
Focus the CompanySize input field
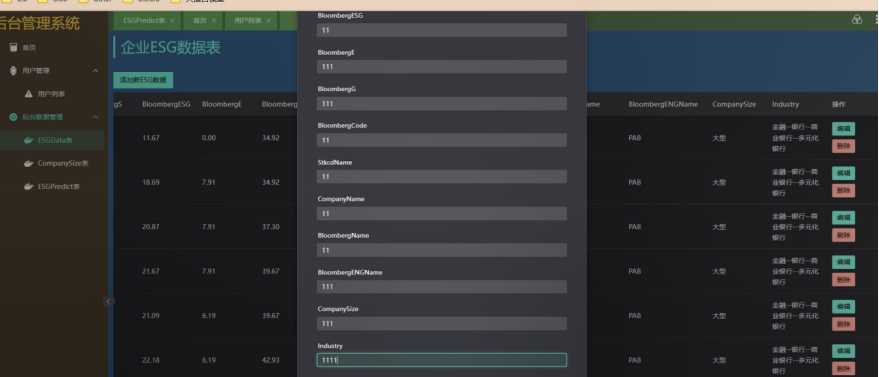(442, 323)
